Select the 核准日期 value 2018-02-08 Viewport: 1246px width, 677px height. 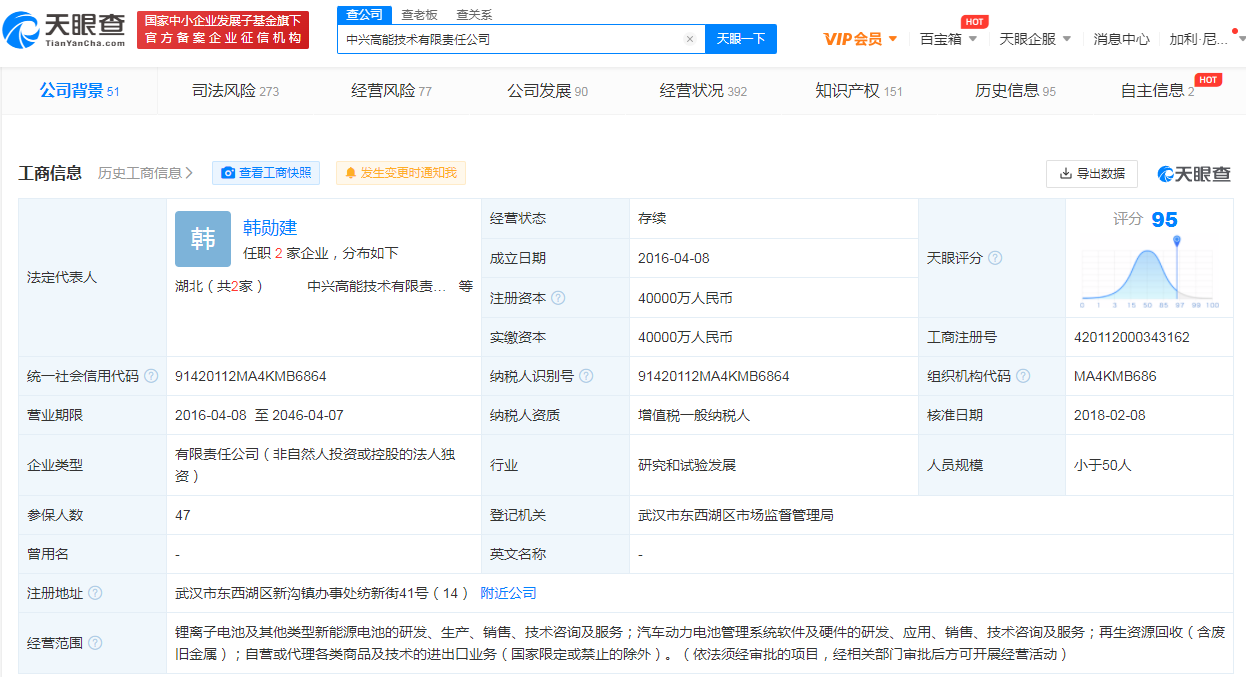tap(1110, 415)
